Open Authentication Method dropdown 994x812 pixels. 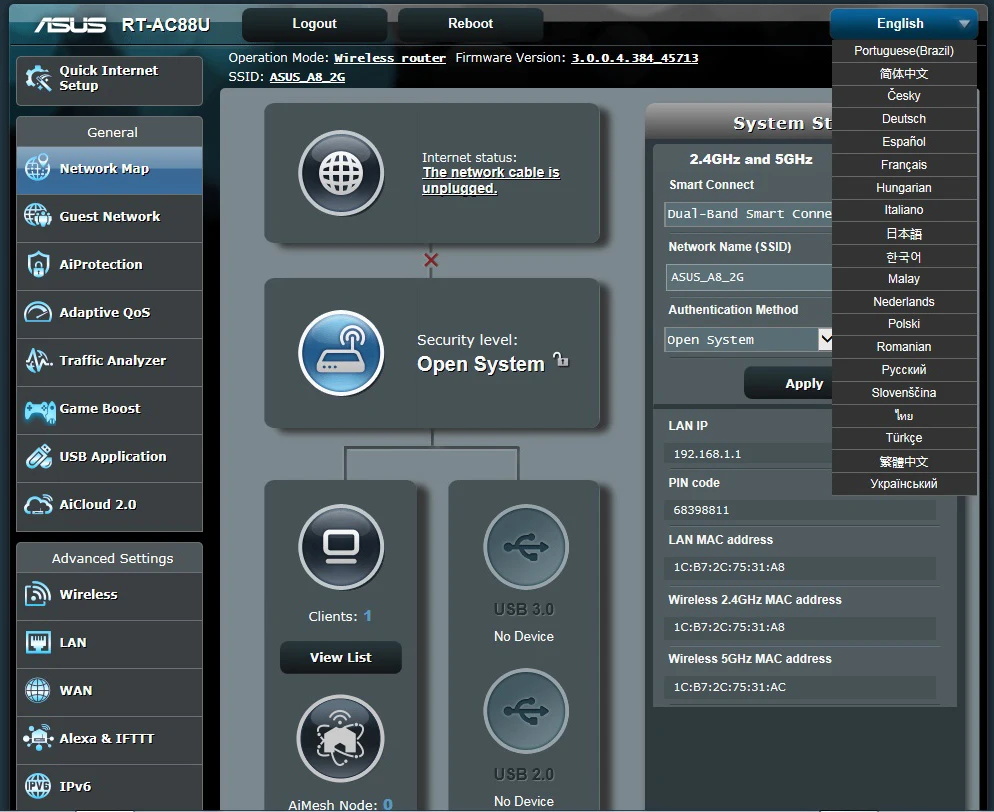[x=748, y=340]
